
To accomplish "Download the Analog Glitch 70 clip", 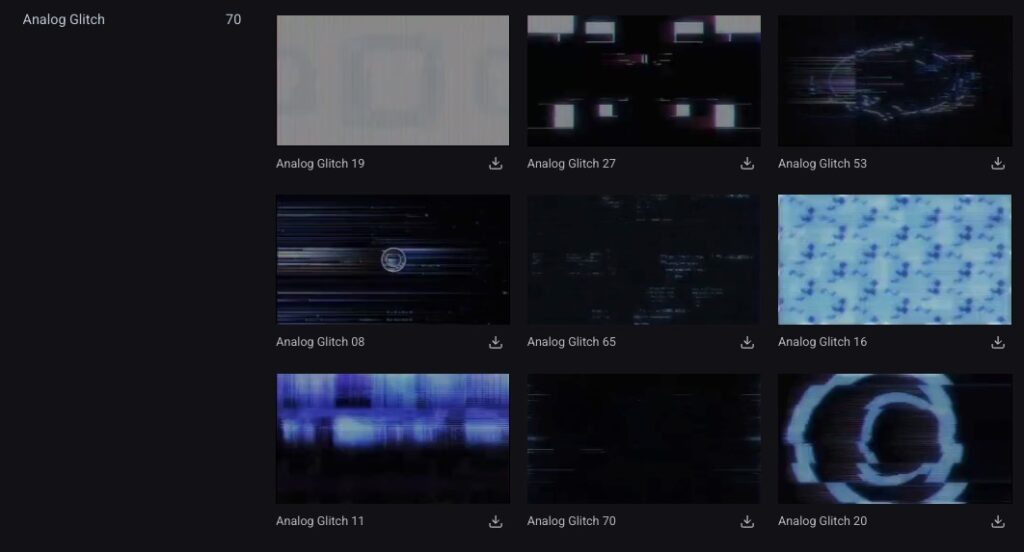I will point(747,521).
